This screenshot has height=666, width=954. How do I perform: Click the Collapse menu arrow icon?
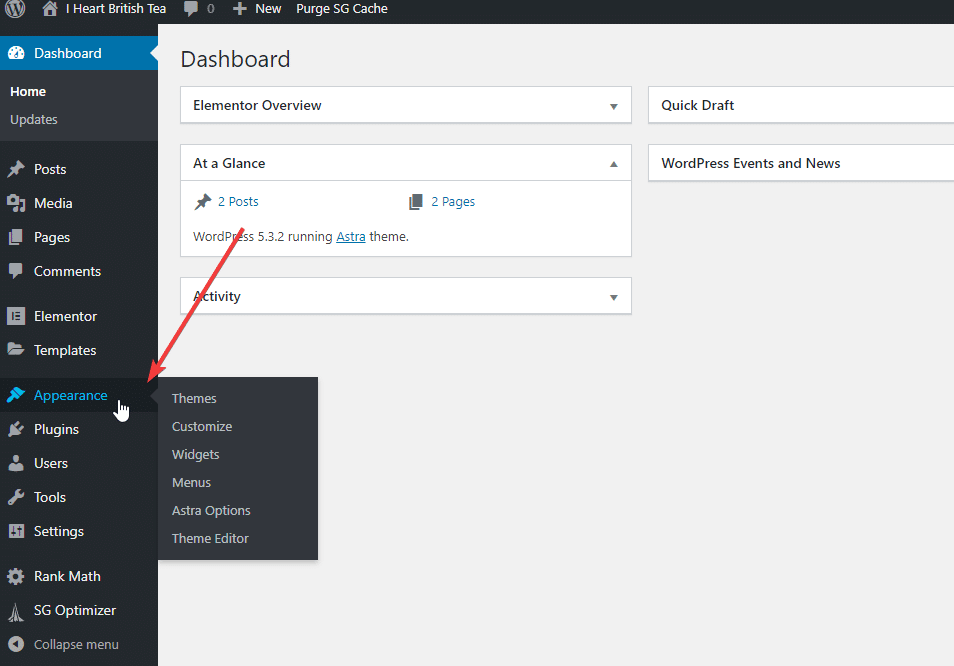coord(16,644)
